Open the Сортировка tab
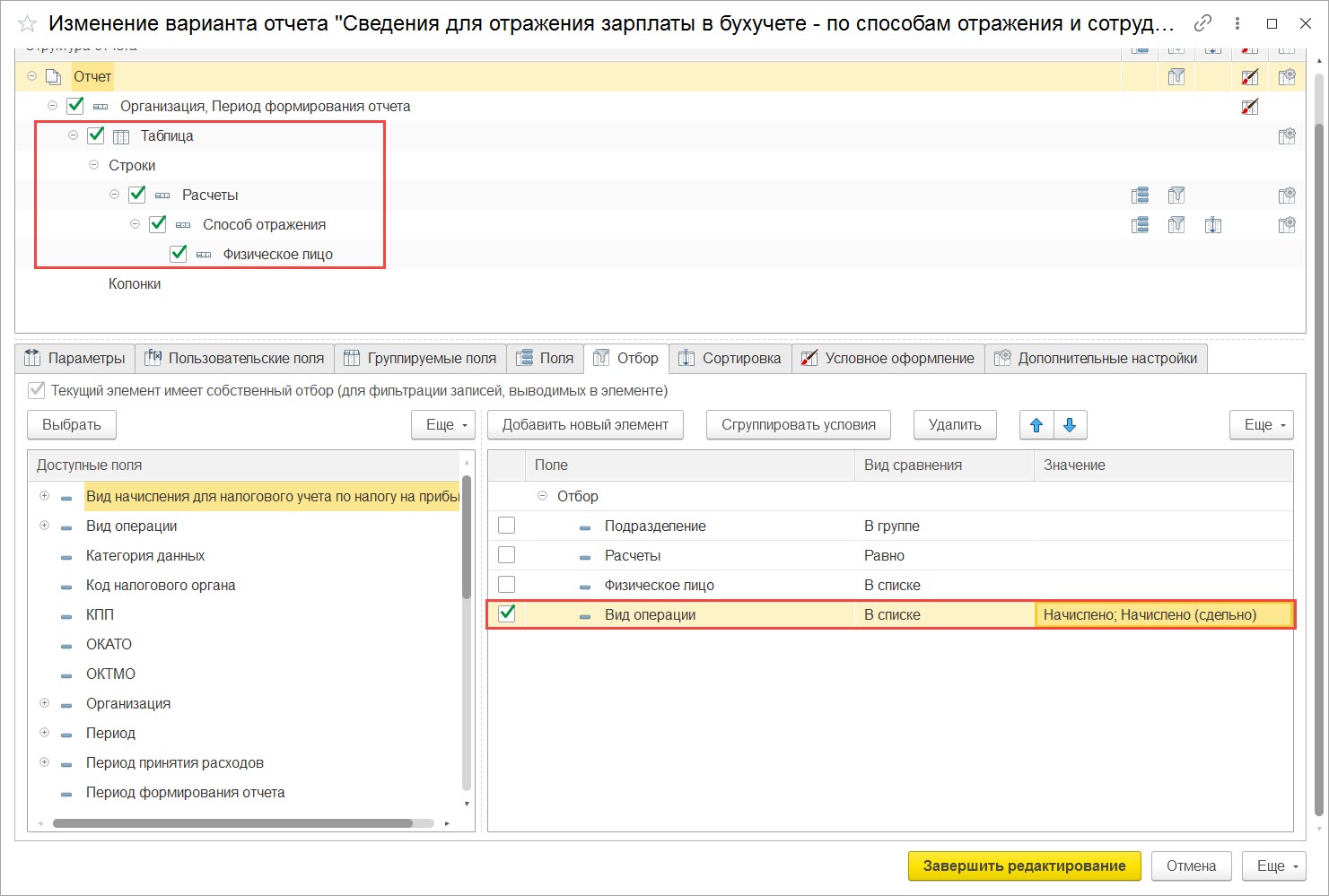 [730, 359]
